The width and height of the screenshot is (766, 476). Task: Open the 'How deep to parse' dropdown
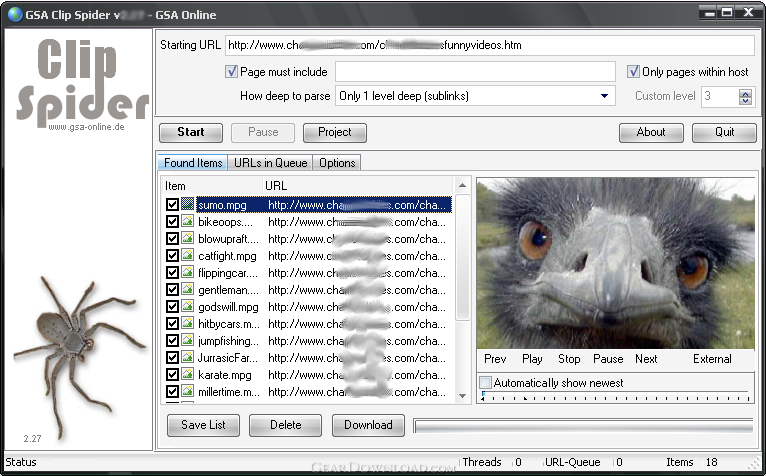click(x=605, y=96)
